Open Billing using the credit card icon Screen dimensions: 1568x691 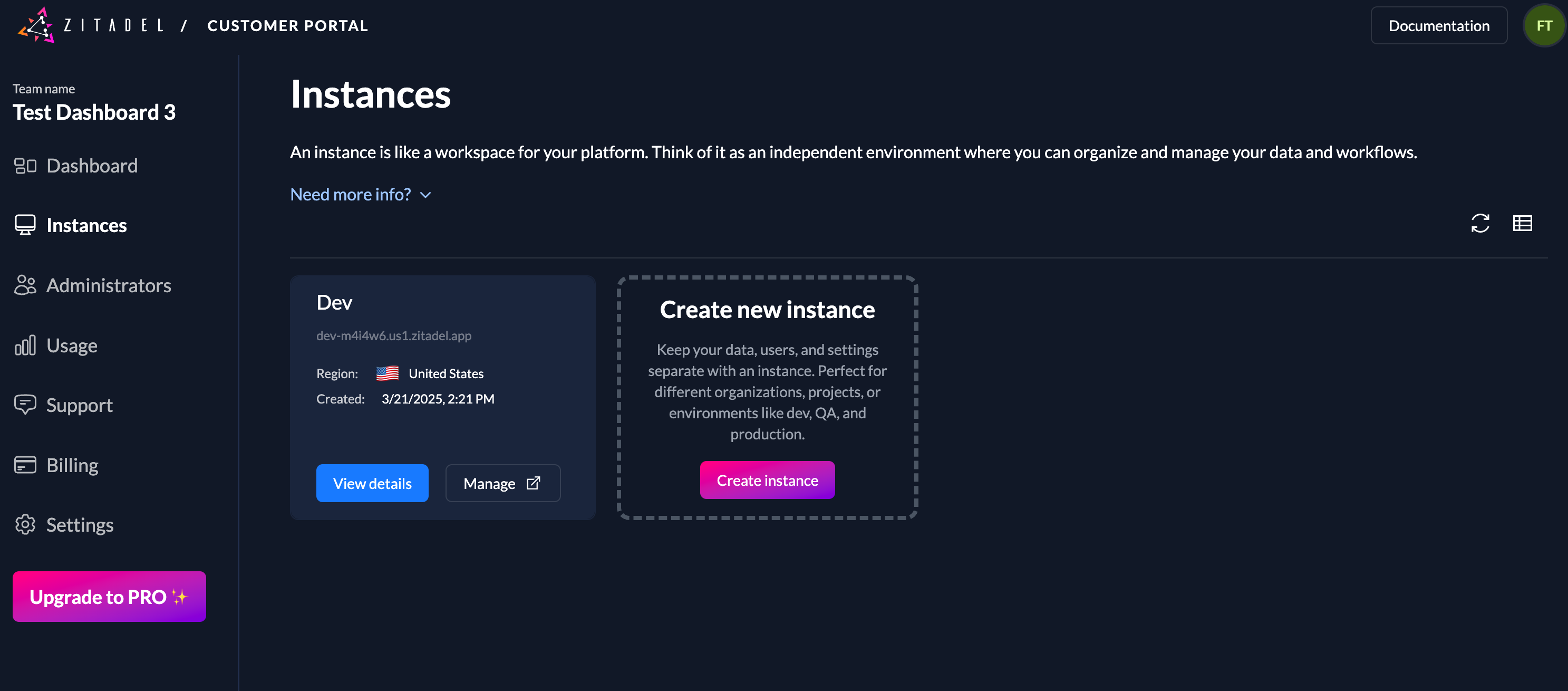click(x=24, y=464)
